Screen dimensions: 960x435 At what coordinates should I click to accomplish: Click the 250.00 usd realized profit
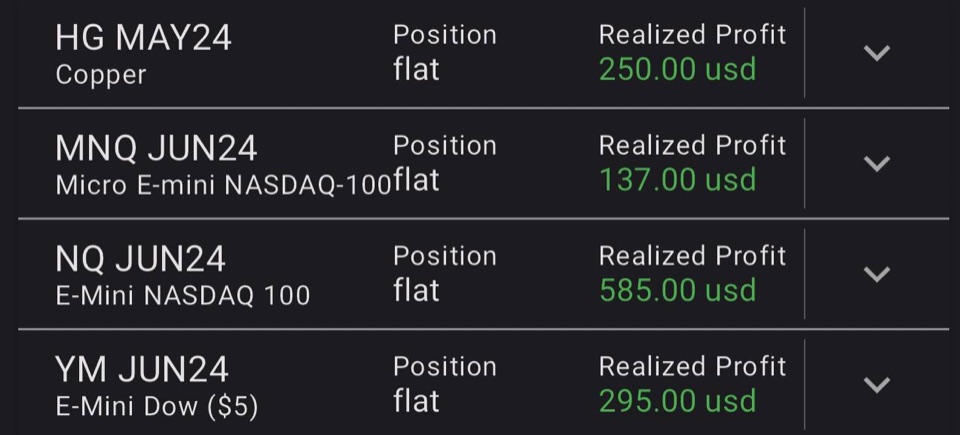(678, 69)
